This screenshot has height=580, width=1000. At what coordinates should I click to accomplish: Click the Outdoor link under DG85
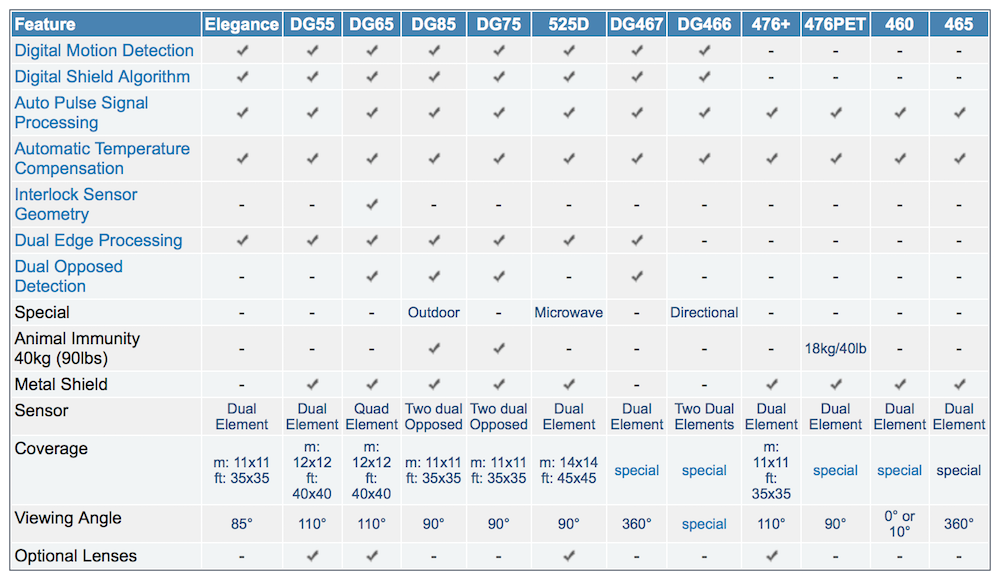tap(434, 312)
